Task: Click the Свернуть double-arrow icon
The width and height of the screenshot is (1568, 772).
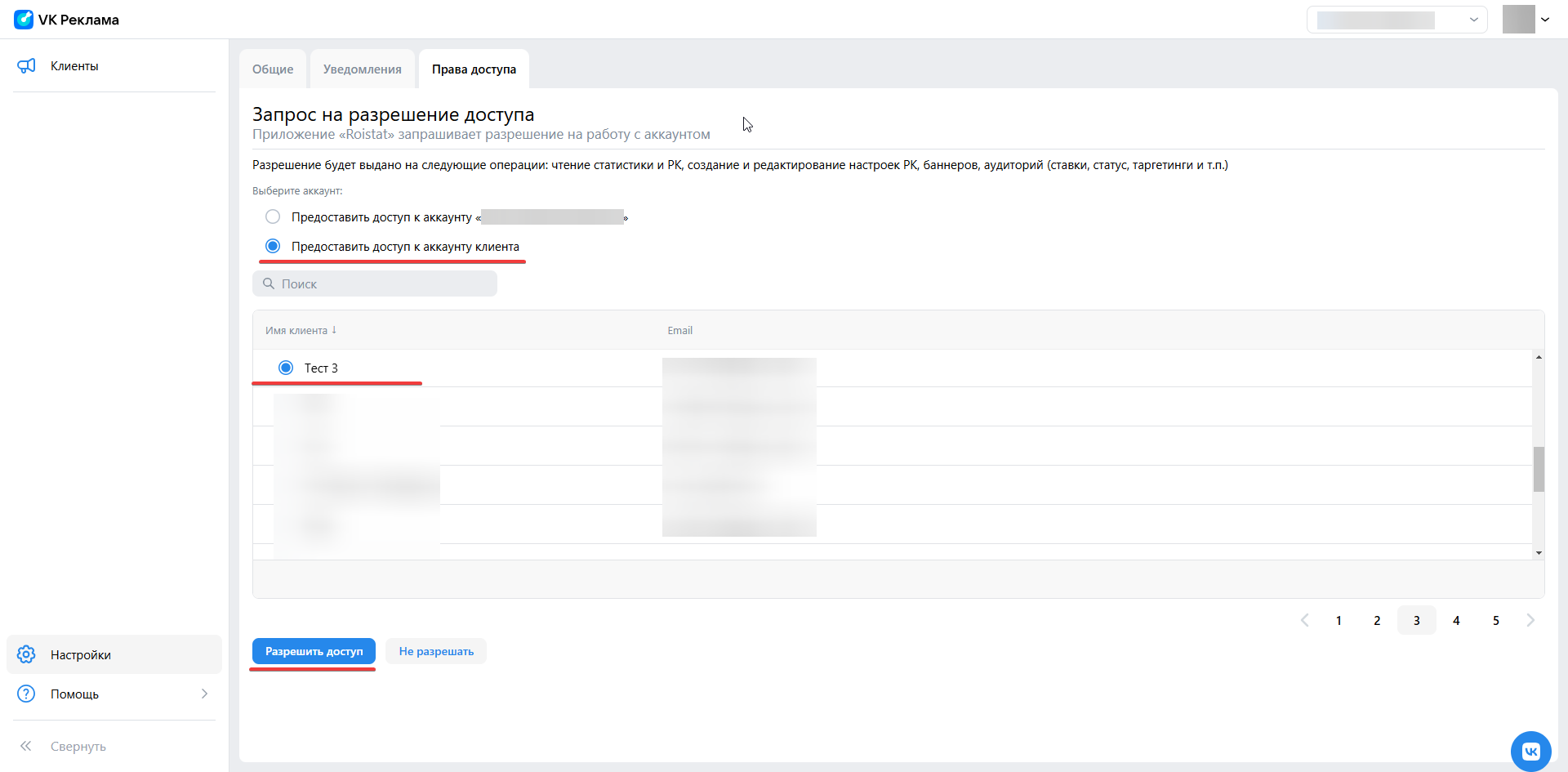Action: [x=26, y=746]
